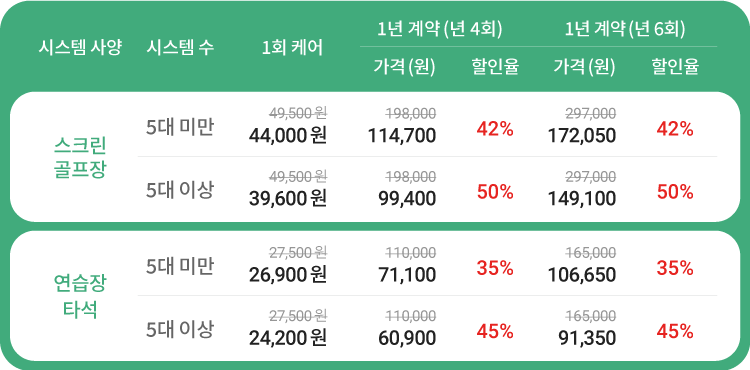The image size is (750, 370).
Task: Click the 106,650 six-visit contract price
Action: click(582, 275)
